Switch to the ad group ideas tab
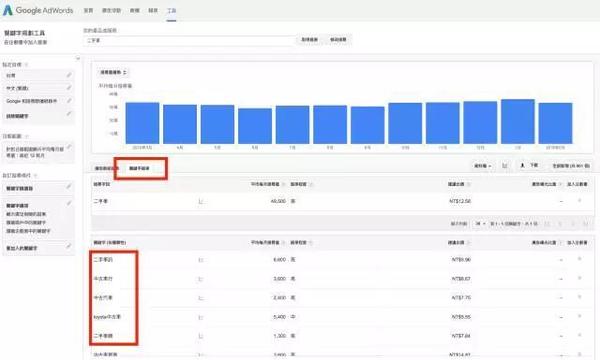 [107, 168]
